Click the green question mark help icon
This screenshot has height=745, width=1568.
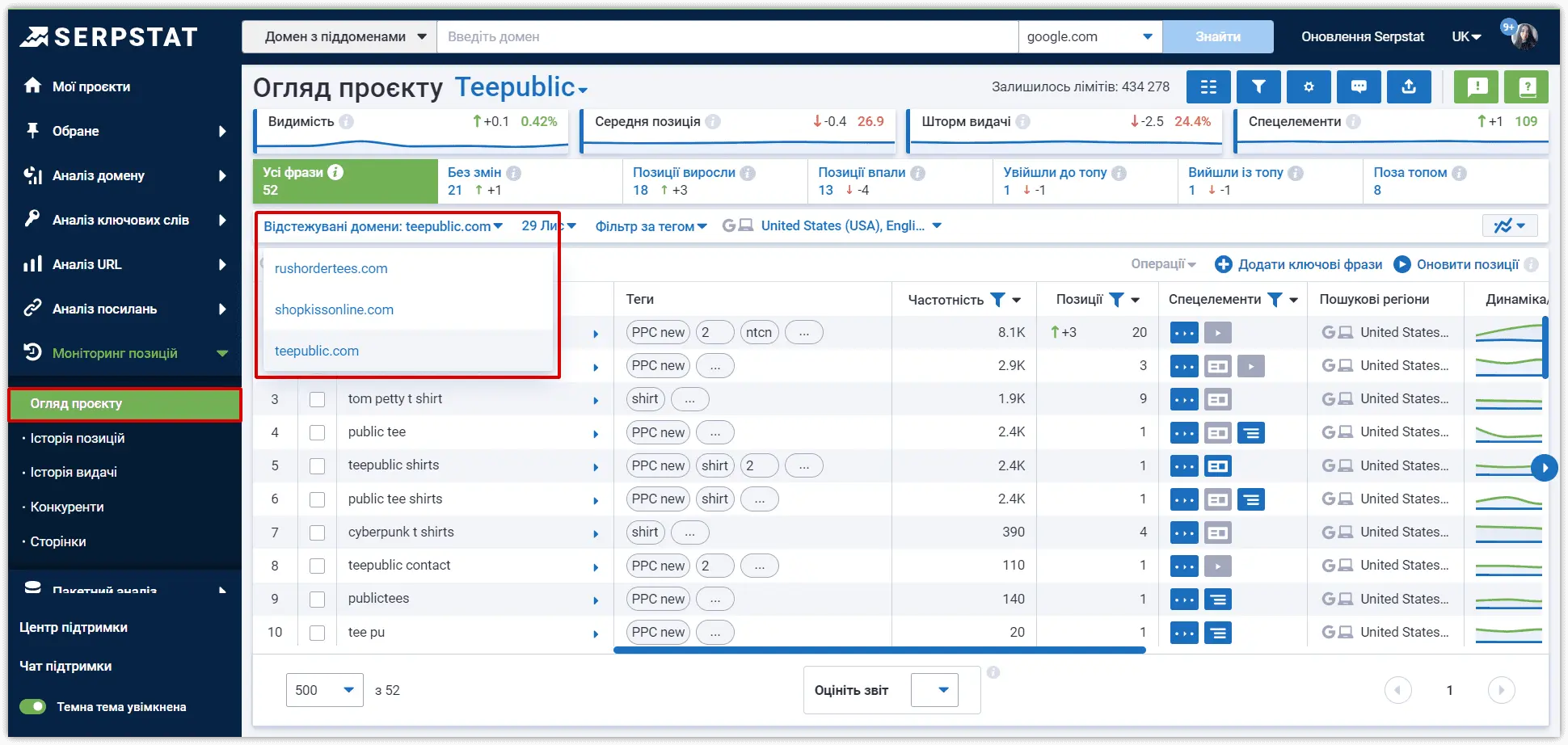pyautogui.click(x=1527, y=86)
